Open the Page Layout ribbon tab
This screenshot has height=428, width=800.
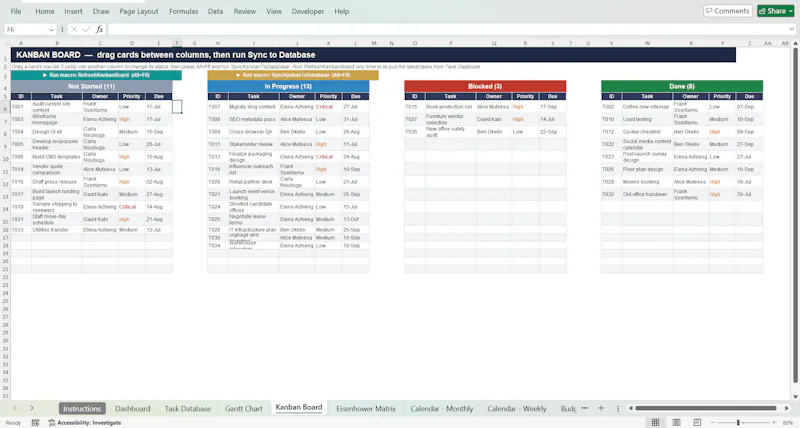139,11
